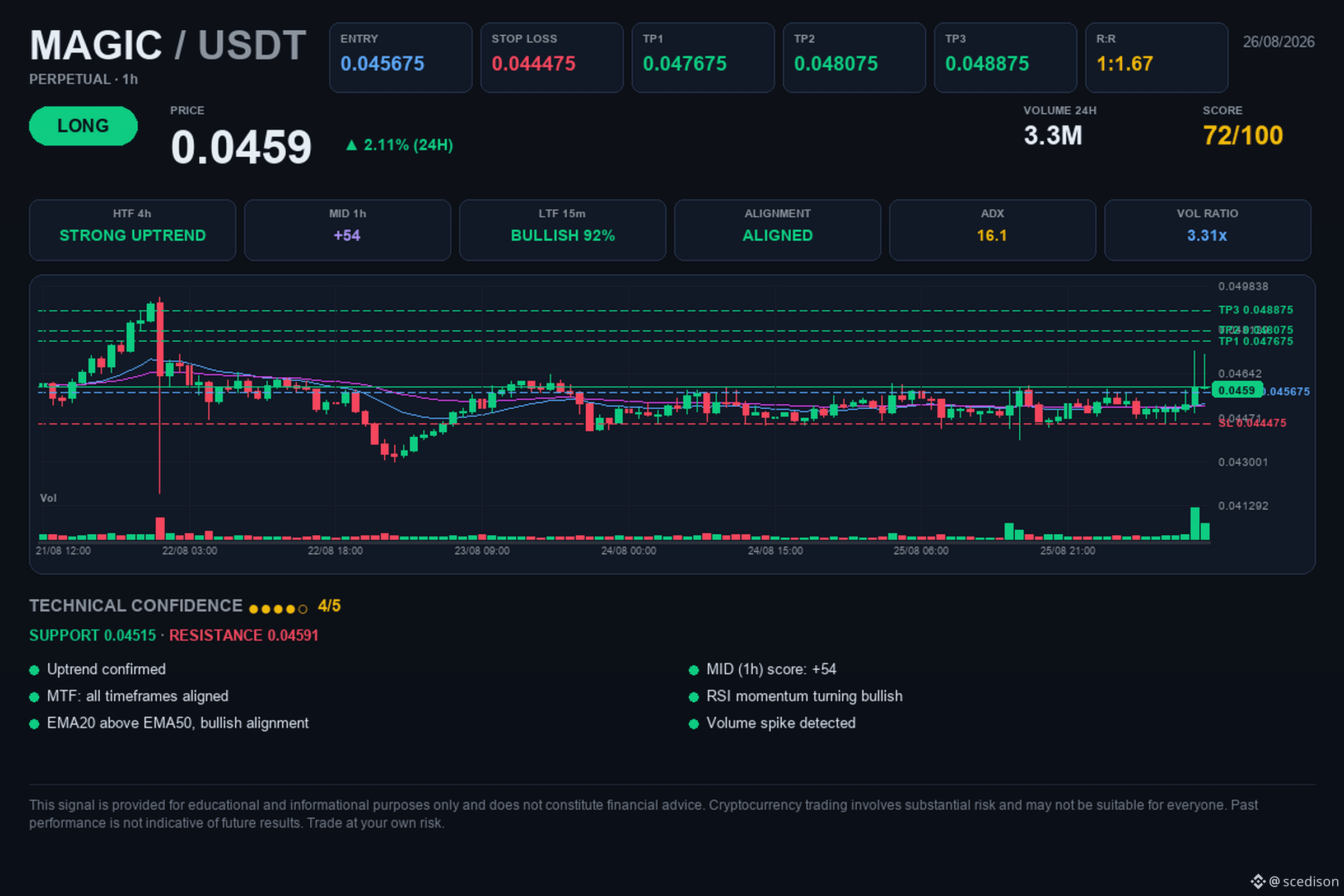Click the 22/08 03:00 time axis label
1344x896 pixels.
coord(190,551)
